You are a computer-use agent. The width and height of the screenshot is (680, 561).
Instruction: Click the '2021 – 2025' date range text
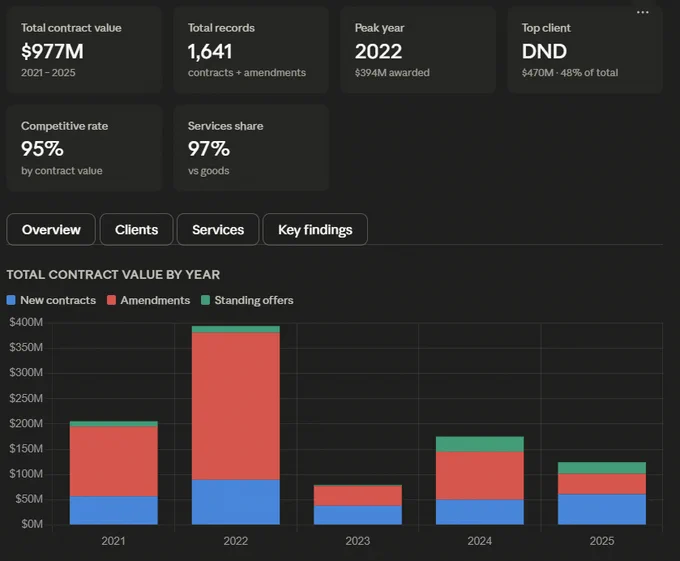click(48, 72)
